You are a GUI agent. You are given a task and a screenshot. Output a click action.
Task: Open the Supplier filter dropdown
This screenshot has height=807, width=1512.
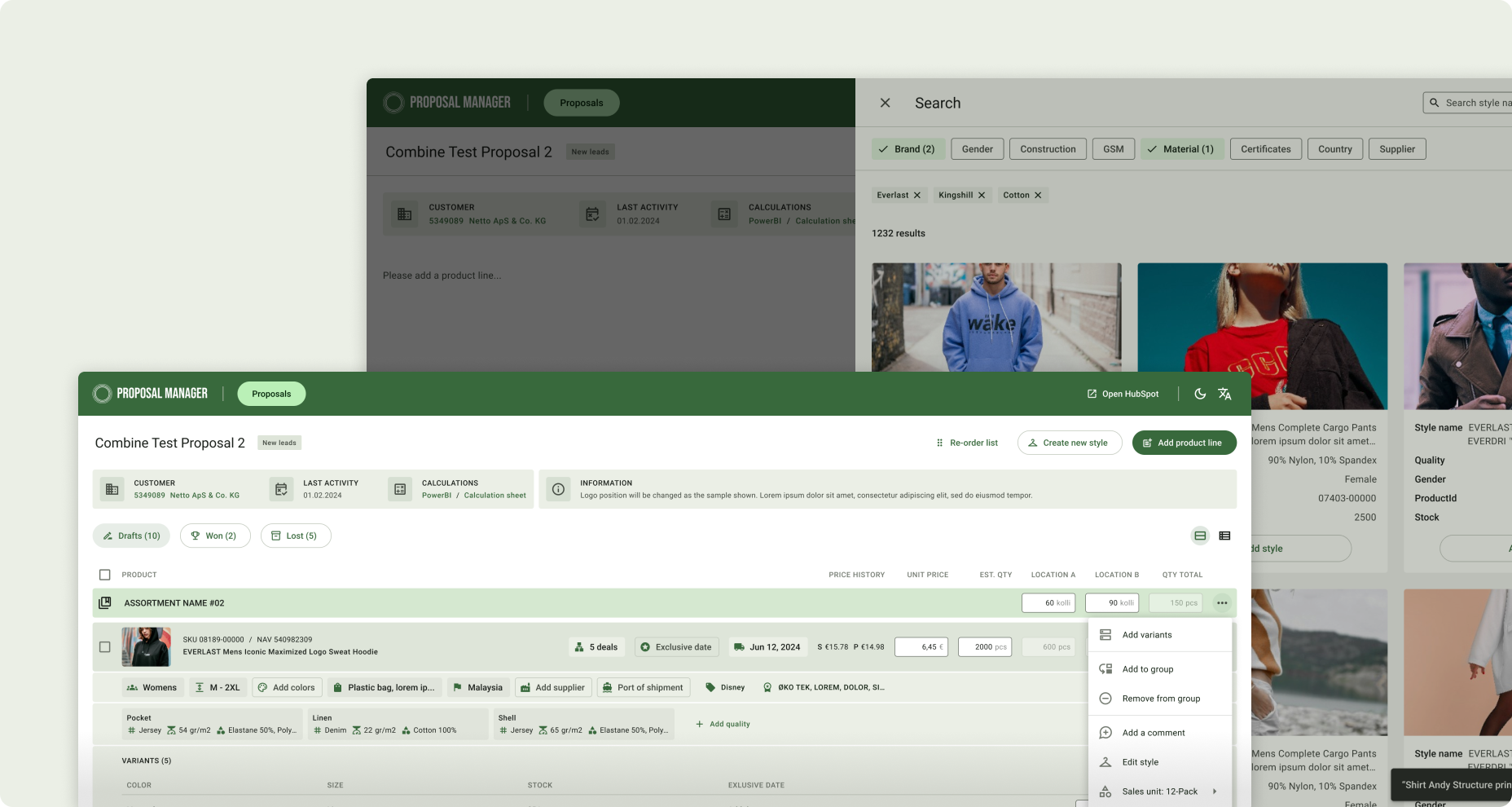click(1397, 149)
